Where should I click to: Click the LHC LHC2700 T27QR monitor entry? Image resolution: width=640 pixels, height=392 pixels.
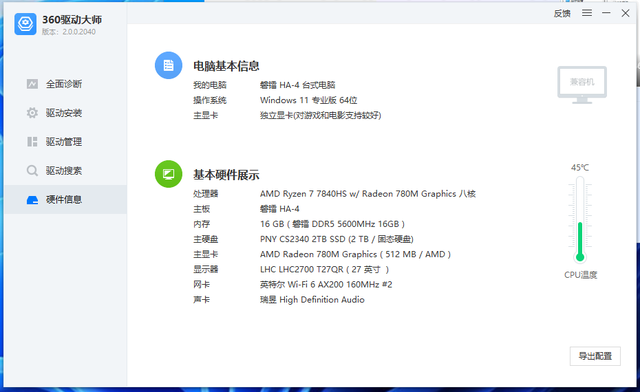pyautogui.click(x=324, y=269)
